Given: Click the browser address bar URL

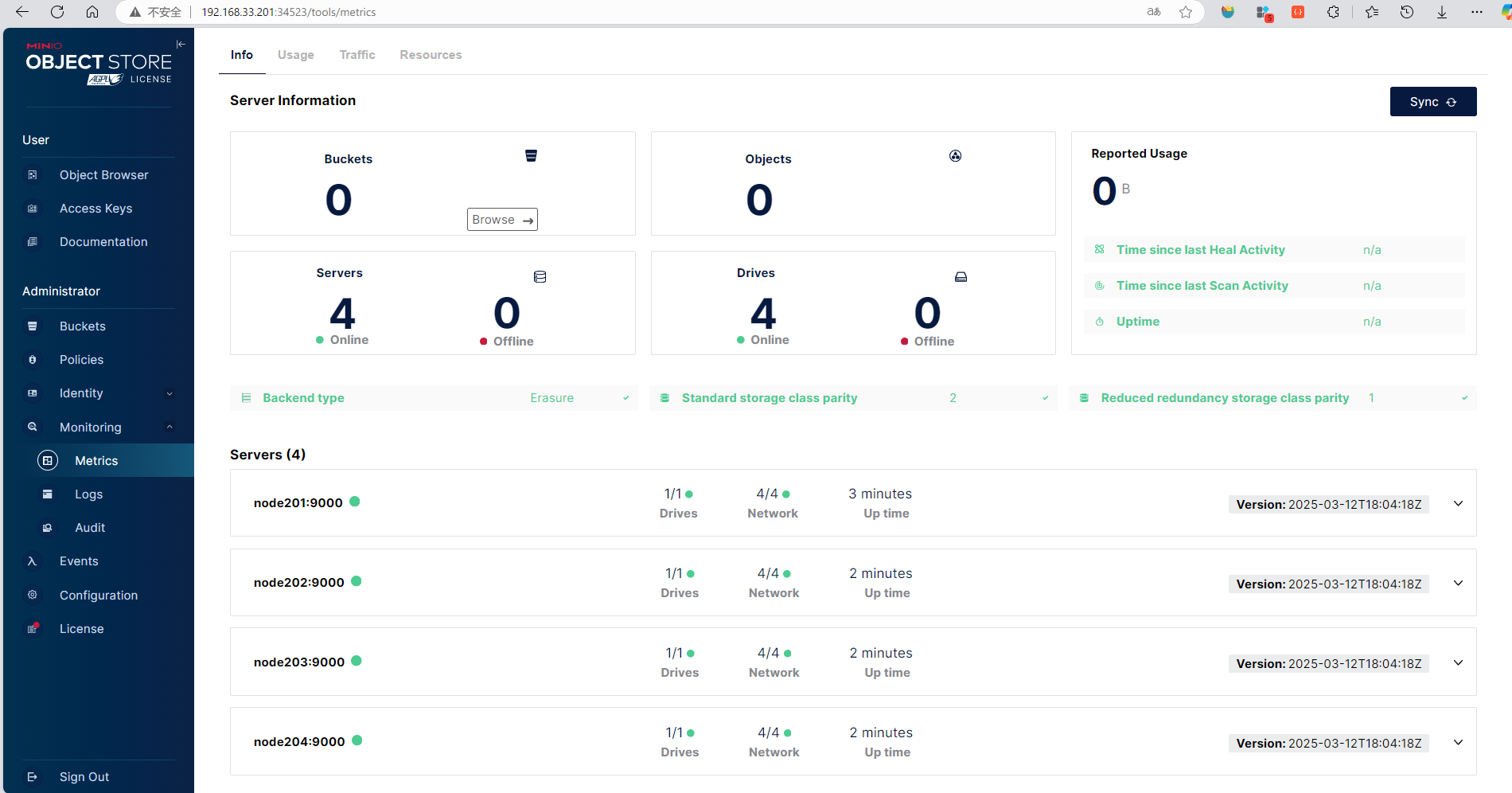Looking at the screenshot, I should (288, 12).
